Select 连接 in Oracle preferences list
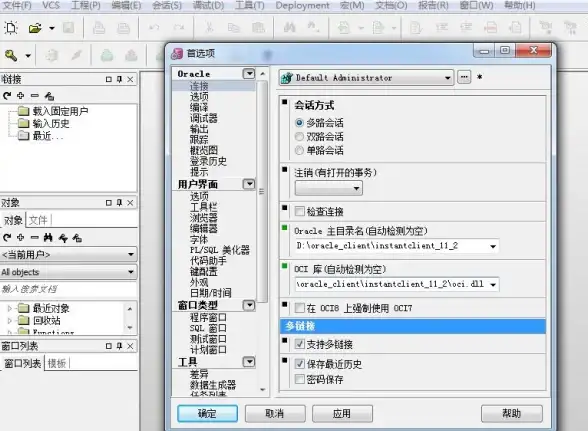The height and width of the screenshot is (431, 588). pyautogui.click(x=199, y=86)
